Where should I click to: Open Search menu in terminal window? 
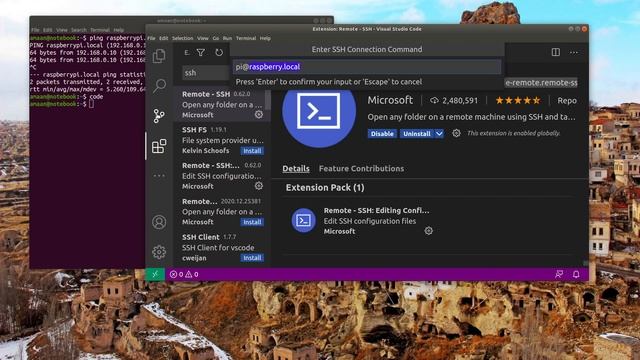79,30
